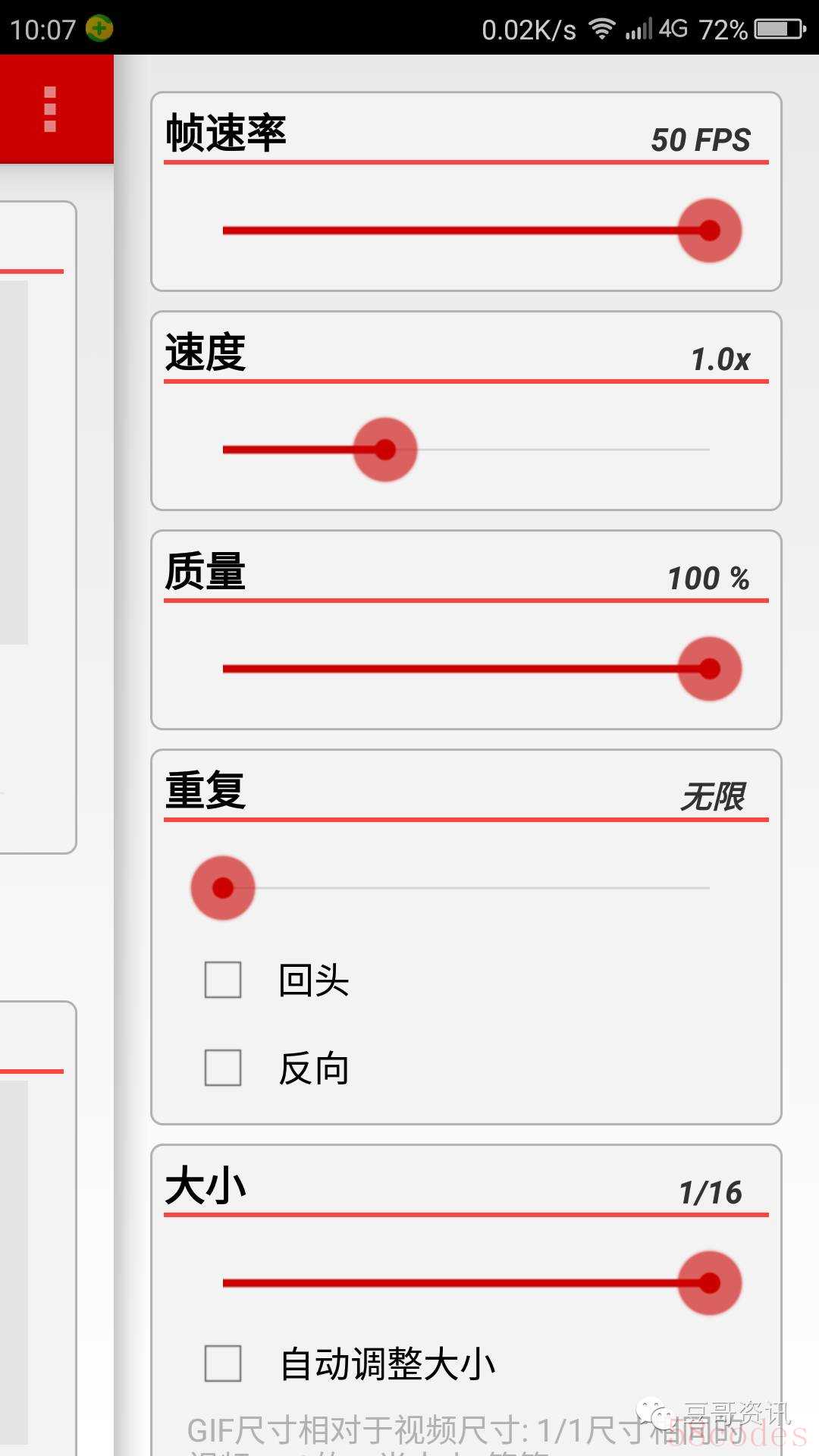Tap the 速度 section heading
Image resolution: width=819 pixels, height=1456 pixels.
[x=206, y=353]
